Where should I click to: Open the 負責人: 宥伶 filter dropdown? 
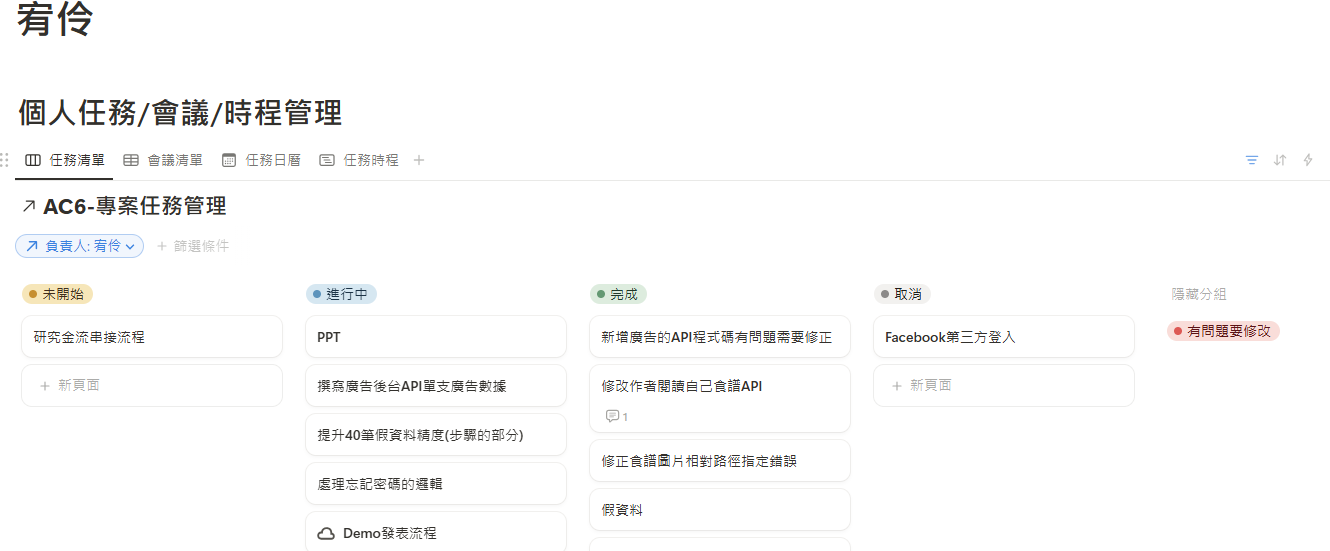[80, 246]
